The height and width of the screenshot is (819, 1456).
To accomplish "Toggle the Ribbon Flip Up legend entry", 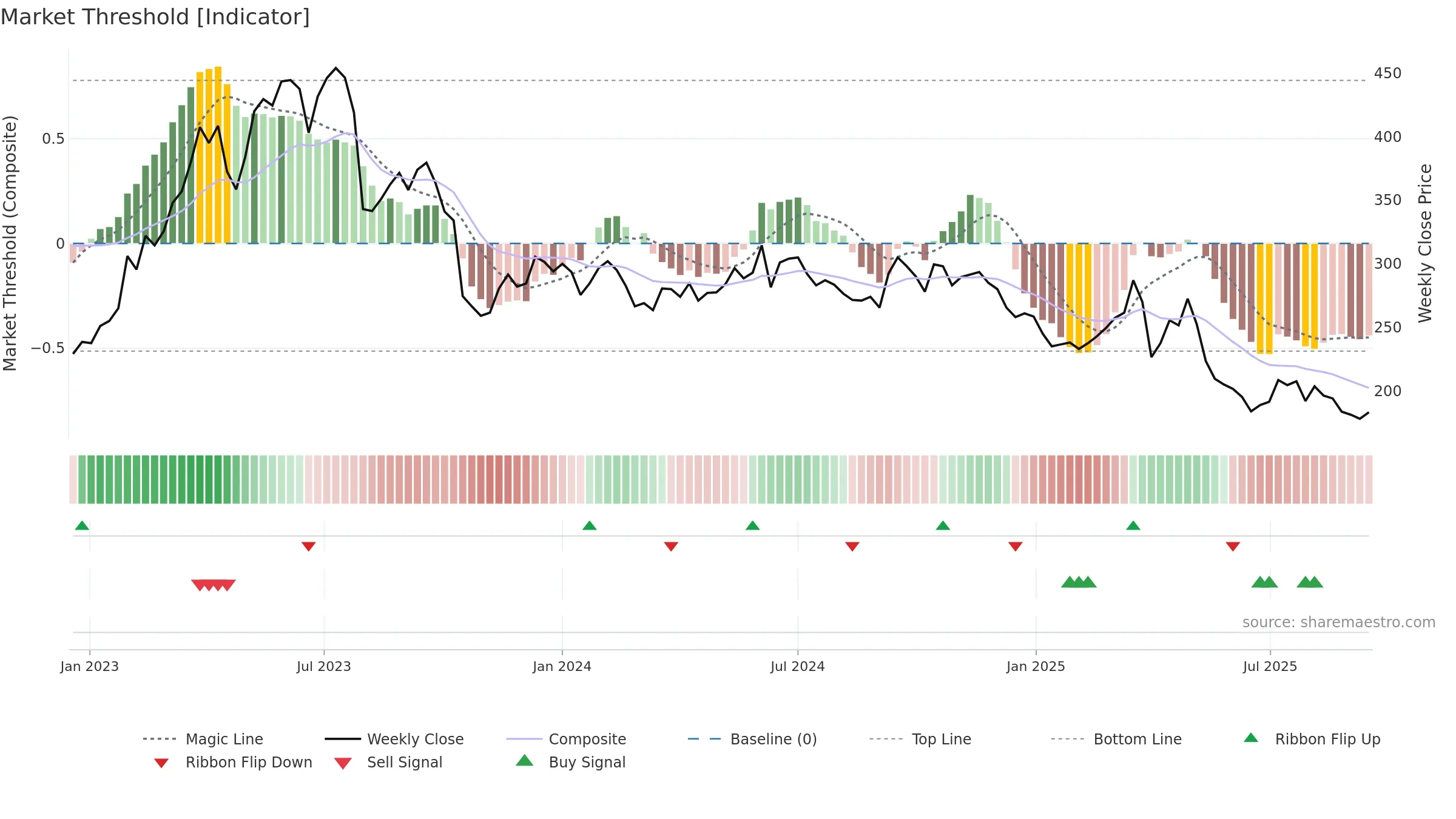I will [x=1312, y=739].
